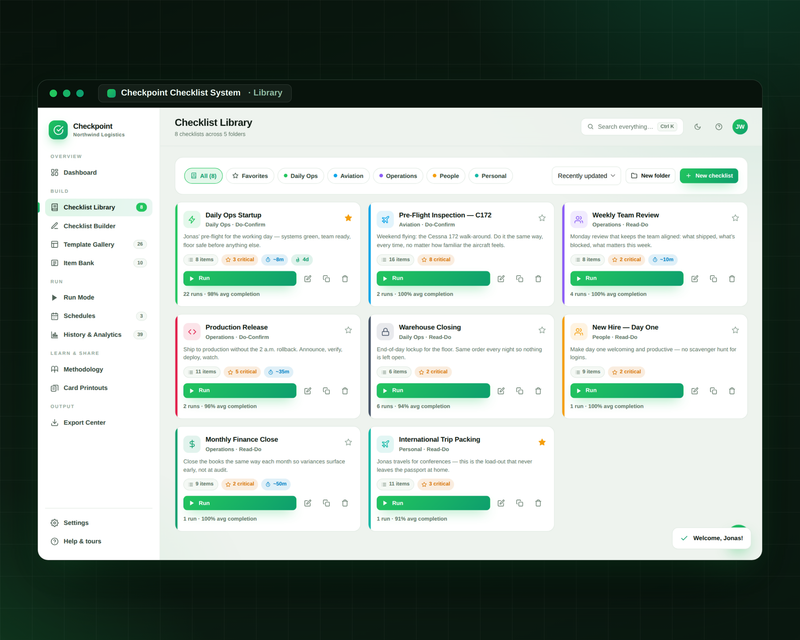The image size is (800, 640).
Task: Open the Recently updated sort dropdown
Action: [586, 176]
